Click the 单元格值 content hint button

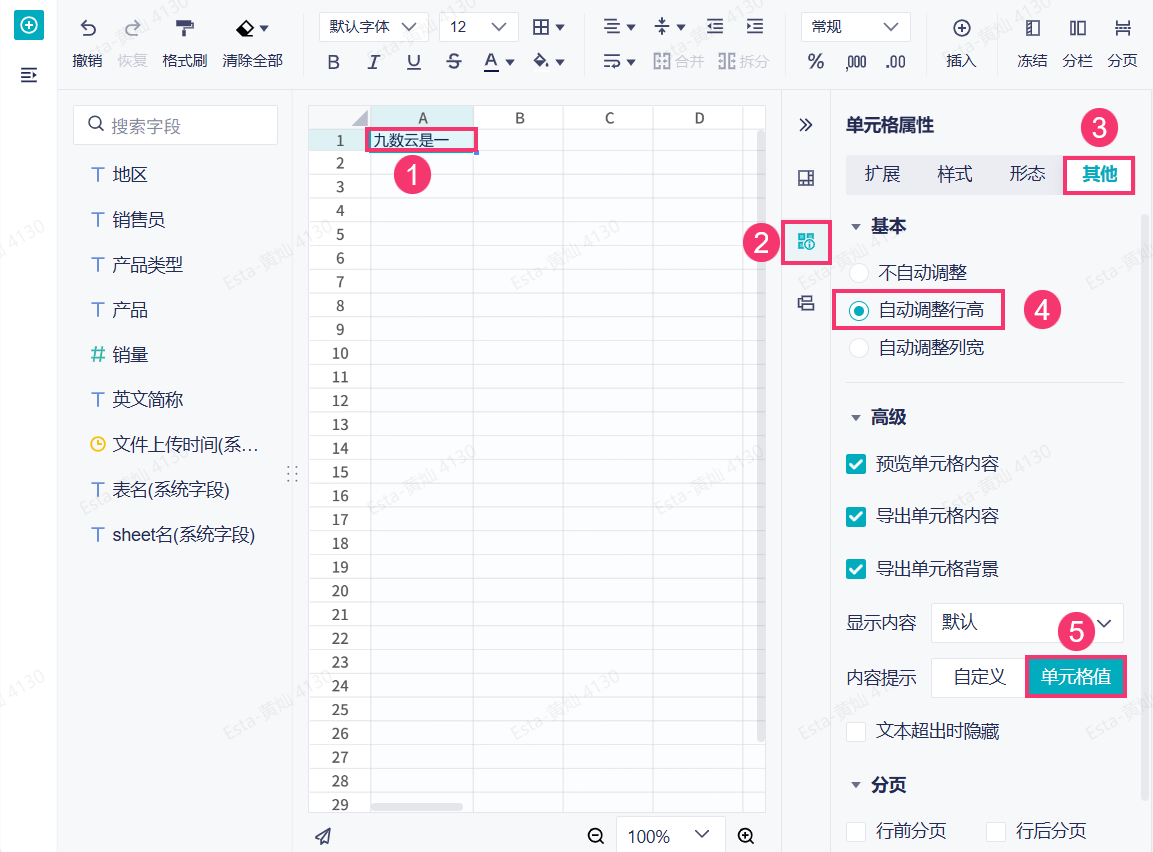[x=1075, y=677]
